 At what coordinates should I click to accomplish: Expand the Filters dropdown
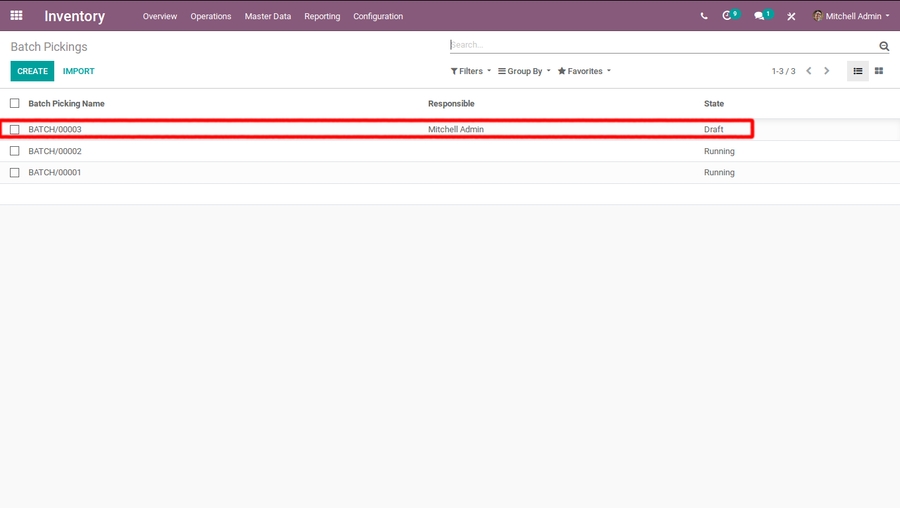click(x=471, y=71)
